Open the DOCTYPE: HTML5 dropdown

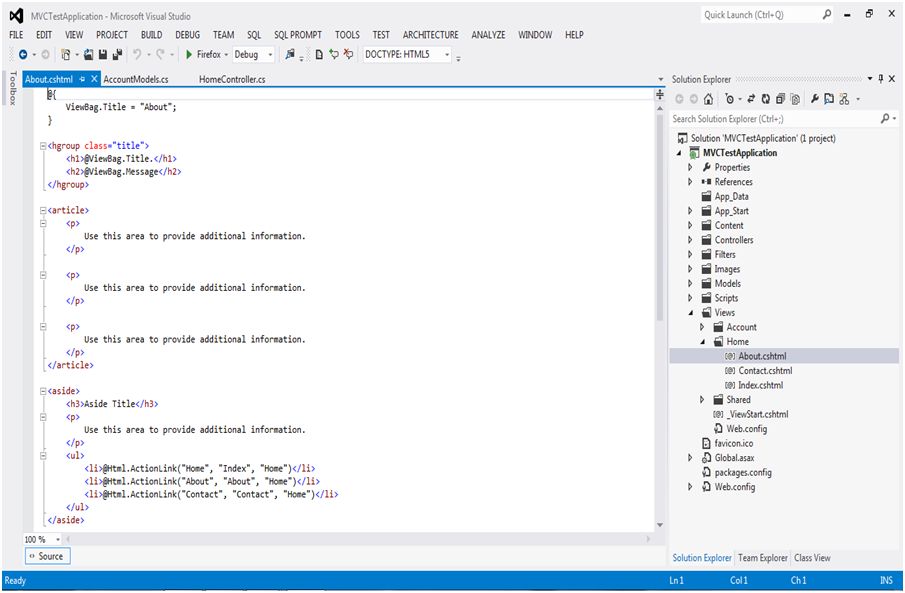[447, 55]
